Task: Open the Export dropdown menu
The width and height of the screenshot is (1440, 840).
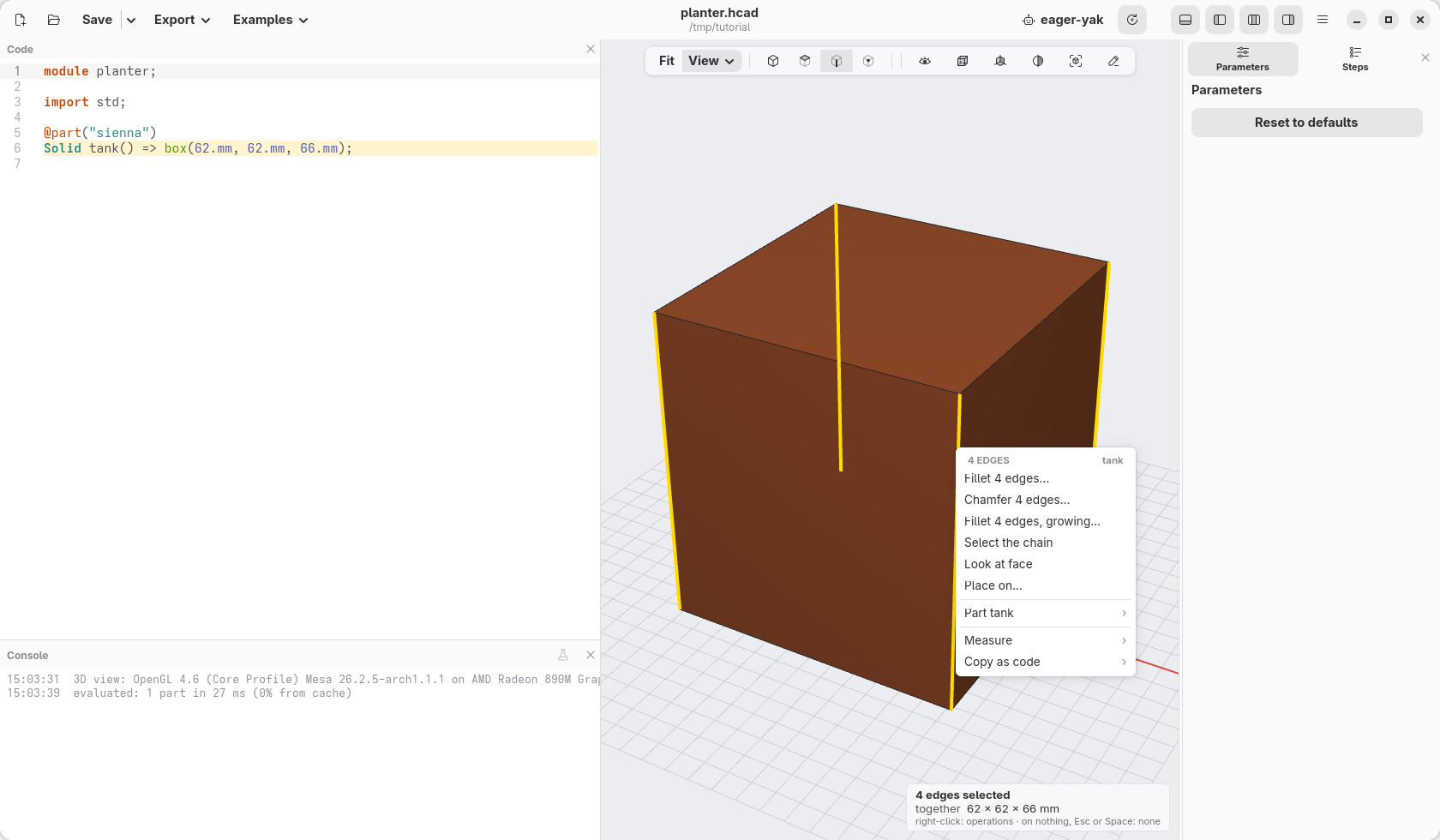Action: pos(182,20)
